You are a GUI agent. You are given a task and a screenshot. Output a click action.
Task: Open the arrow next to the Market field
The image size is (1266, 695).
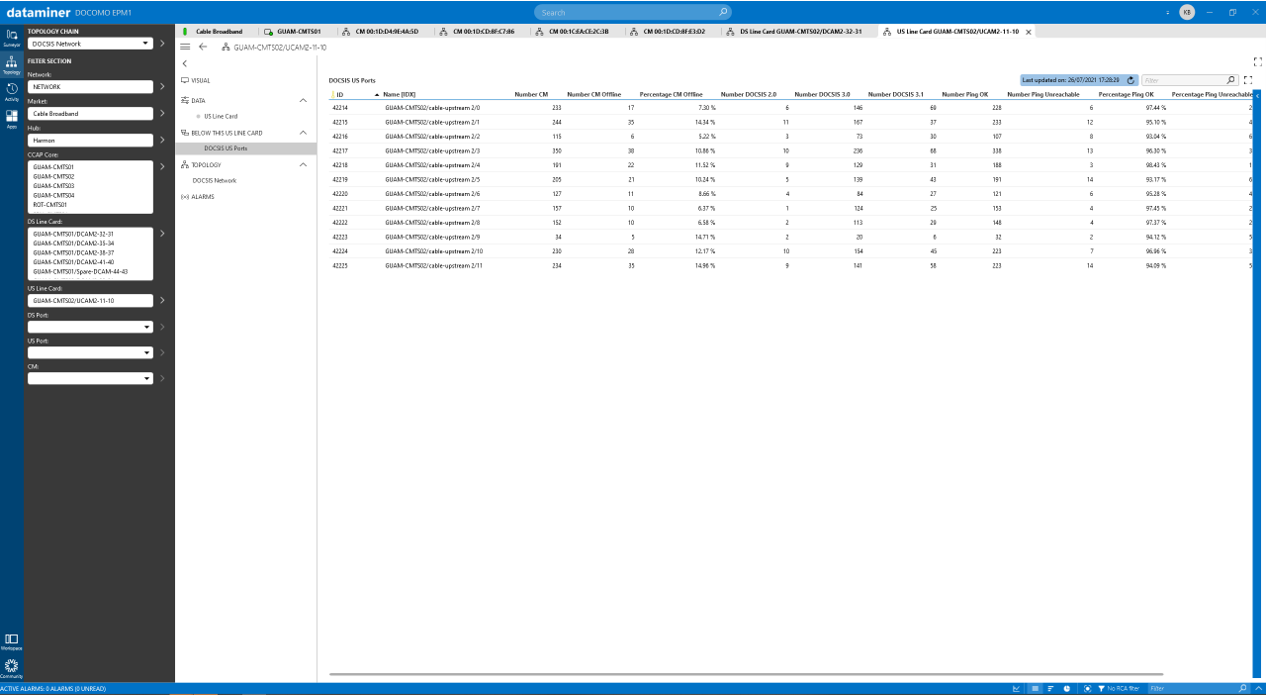coord(162,113)
